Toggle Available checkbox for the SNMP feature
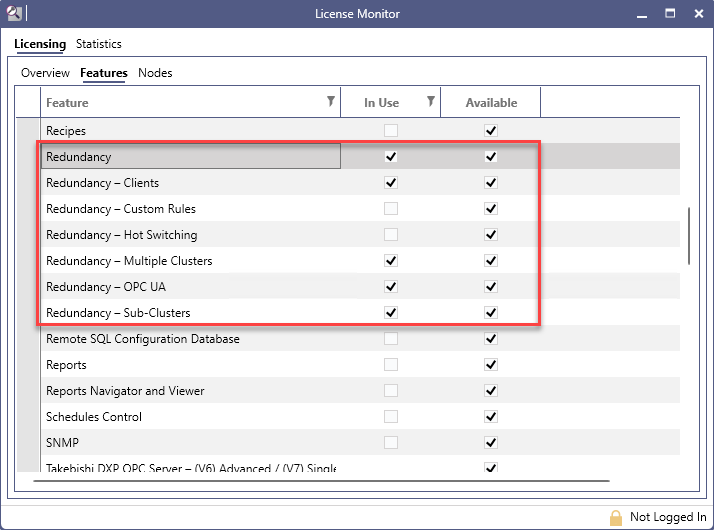This screenshot has height=530, width=714. pos(491,443)
